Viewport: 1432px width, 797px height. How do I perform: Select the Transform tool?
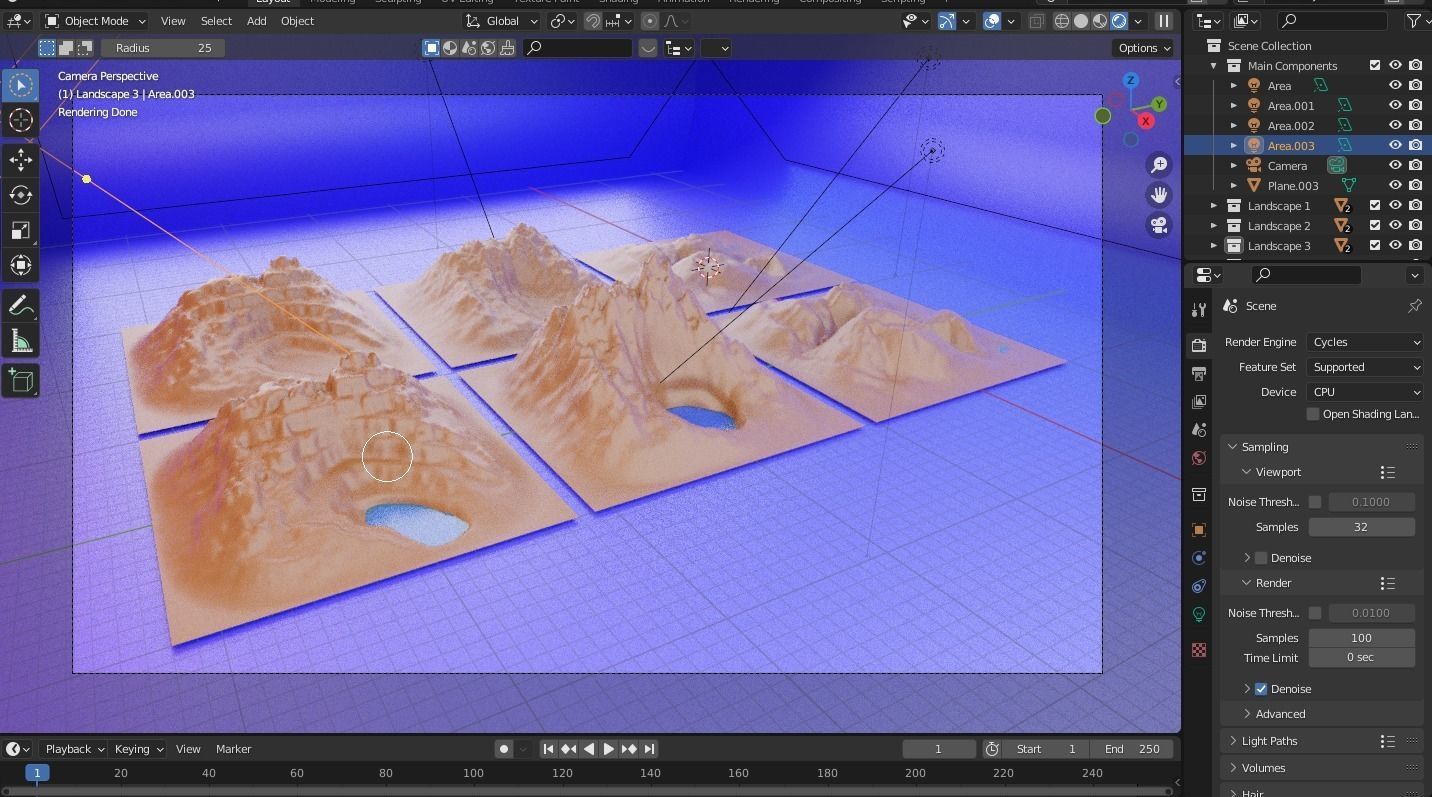[x=21, y=265]
